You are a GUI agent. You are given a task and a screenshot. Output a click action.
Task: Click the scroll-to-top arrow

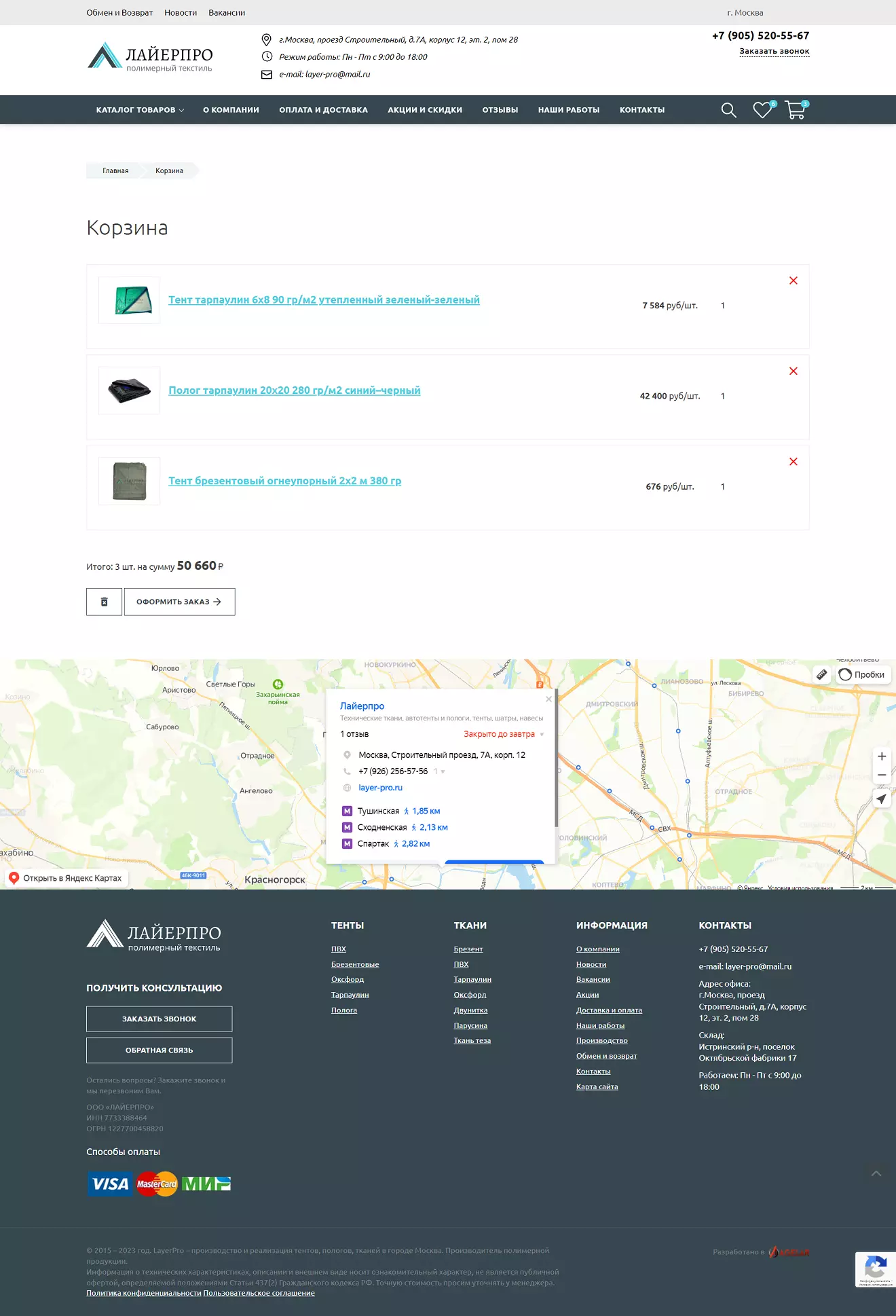tap(876, 1173)
